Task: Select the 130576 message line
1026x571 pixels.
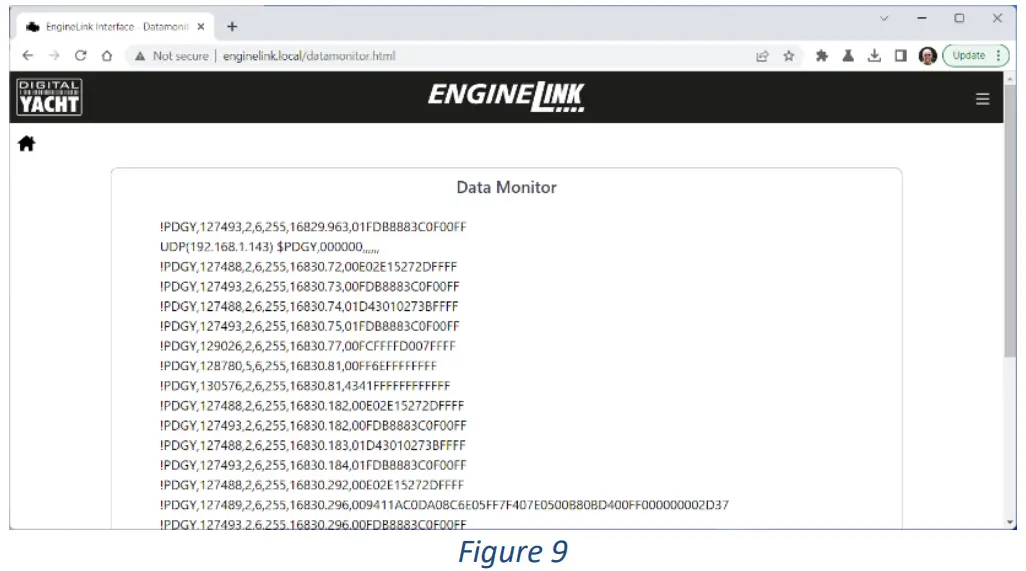Action: (305, 386)
